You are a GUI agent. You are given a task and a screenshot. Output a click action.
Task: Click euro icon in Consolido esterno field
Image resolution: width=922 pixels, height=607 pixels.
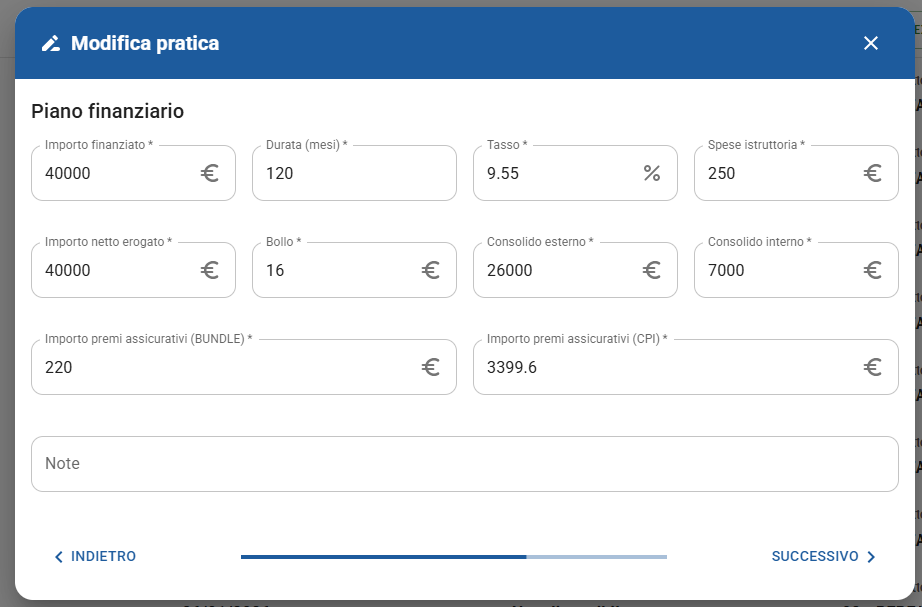click(652, 270)
